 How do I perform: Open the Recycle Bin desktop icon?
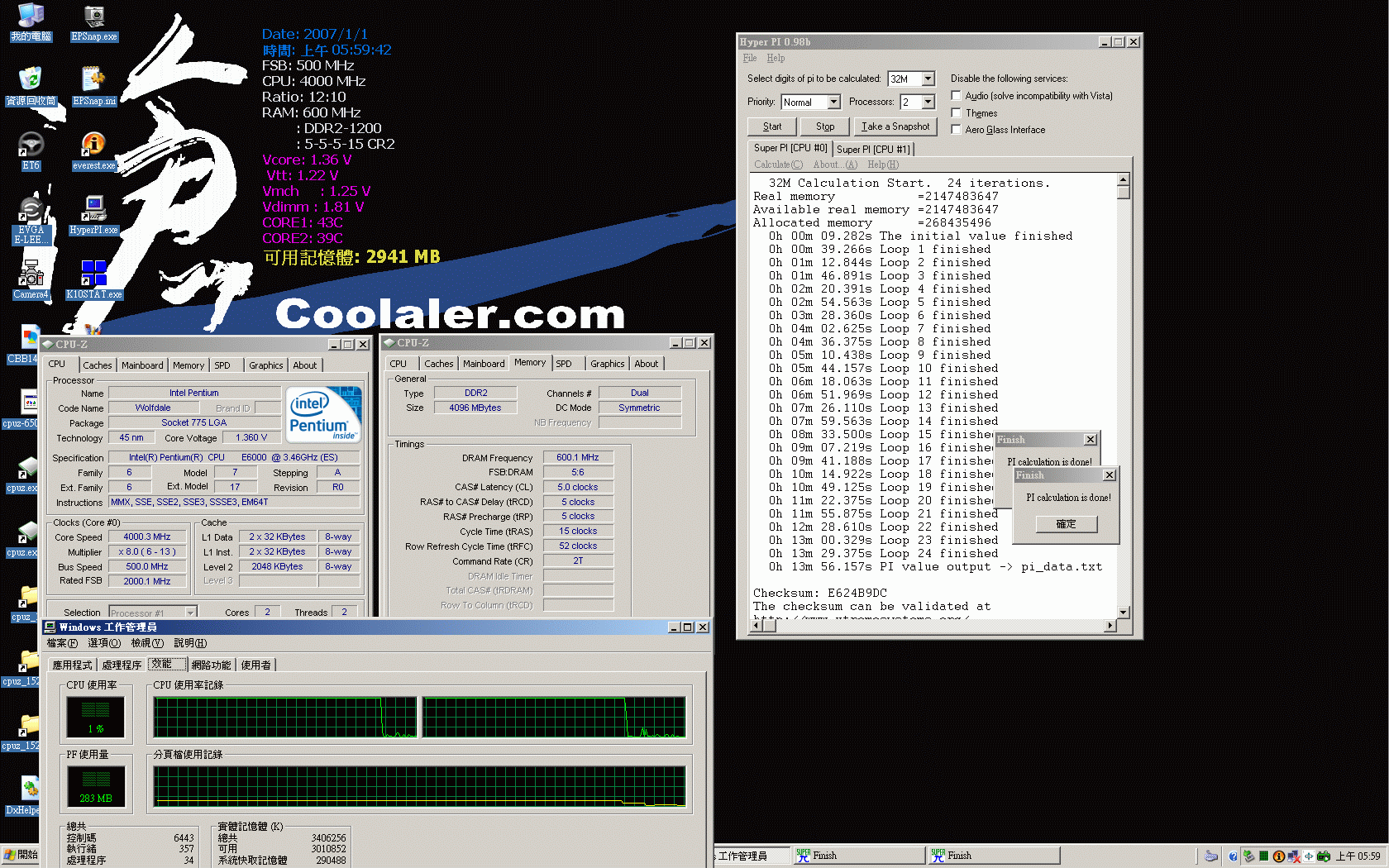[x=31, y=87]
